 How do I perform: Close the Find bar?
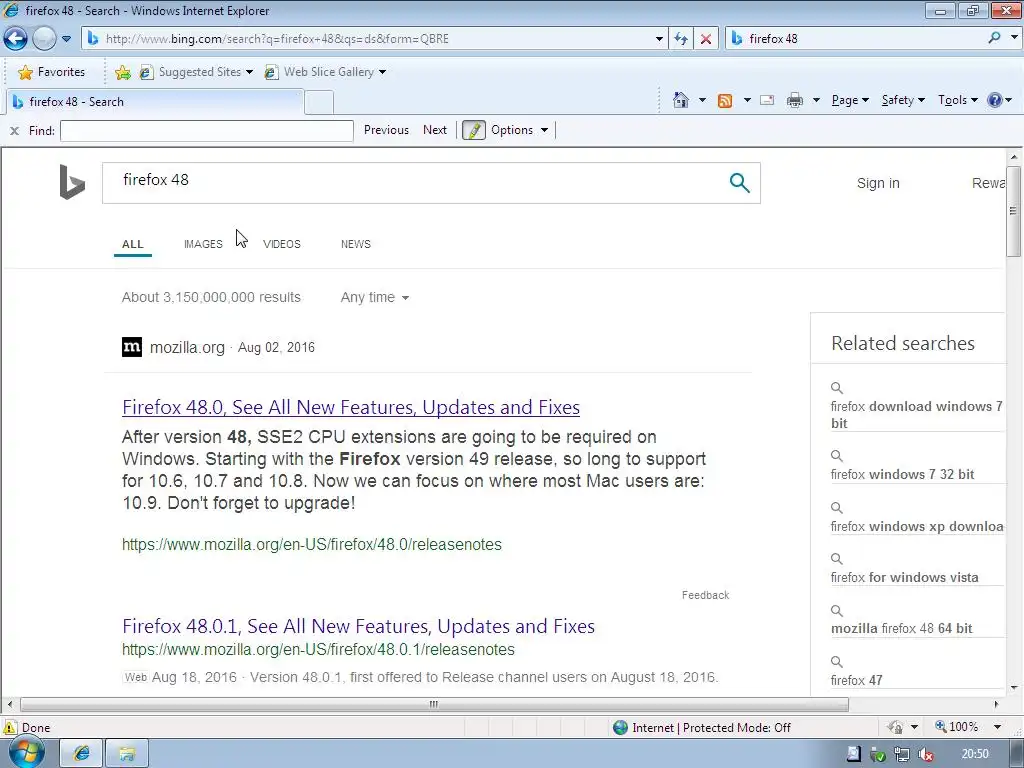[14, 131]
